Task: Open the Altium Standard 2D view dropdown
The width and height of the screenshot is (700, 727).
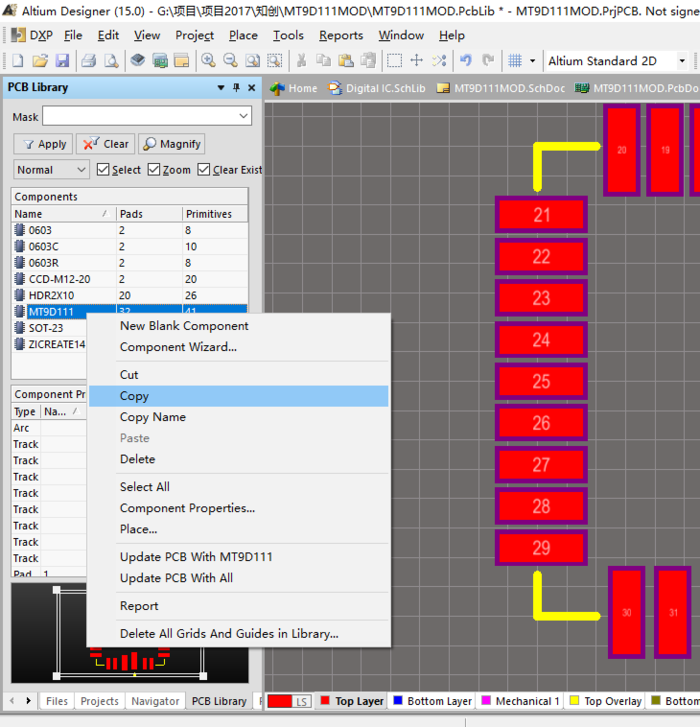Action: tap(681, 61)
